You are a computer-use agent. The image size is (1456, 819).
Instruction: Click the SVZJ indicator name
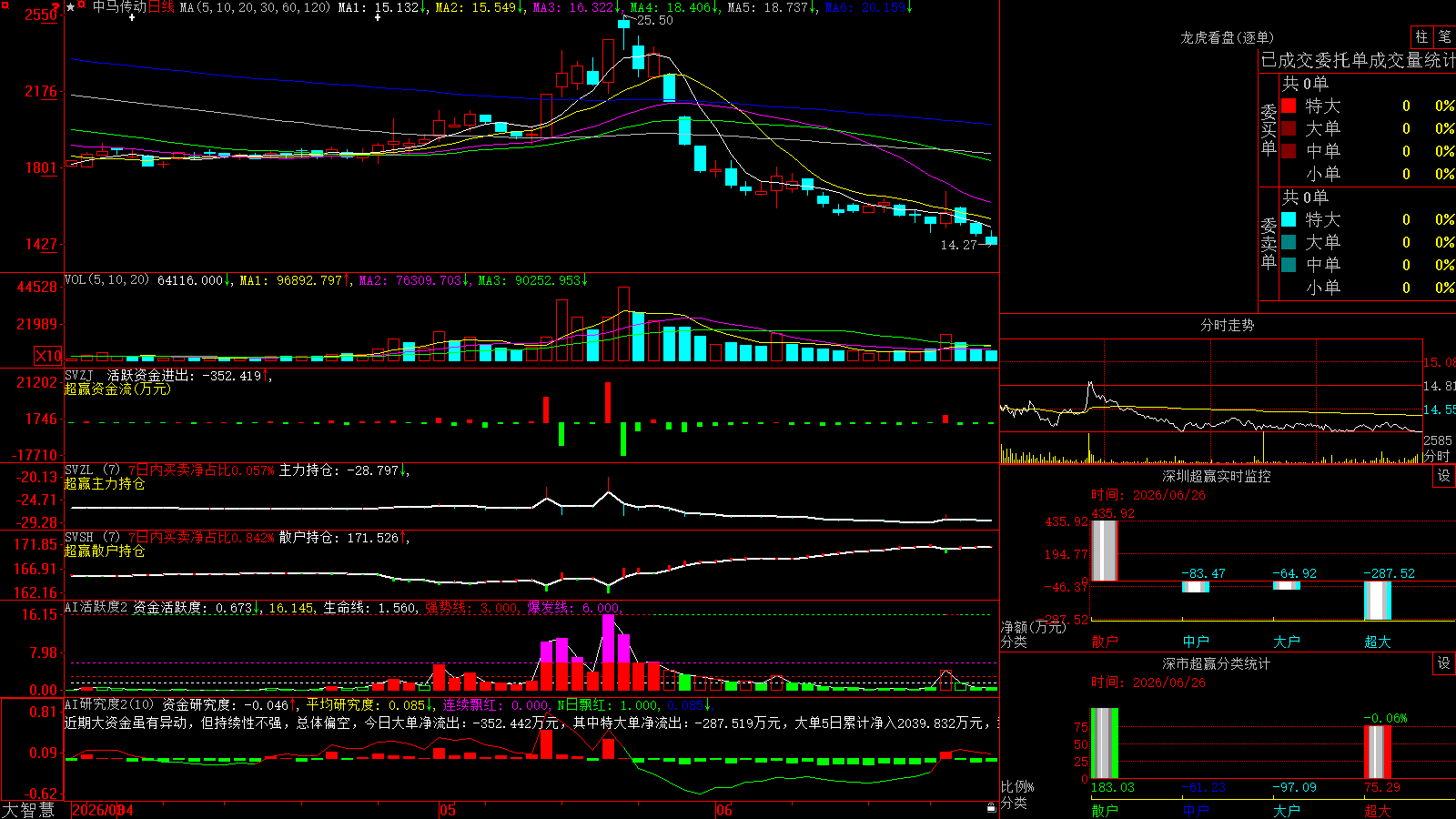coord(79,375)
